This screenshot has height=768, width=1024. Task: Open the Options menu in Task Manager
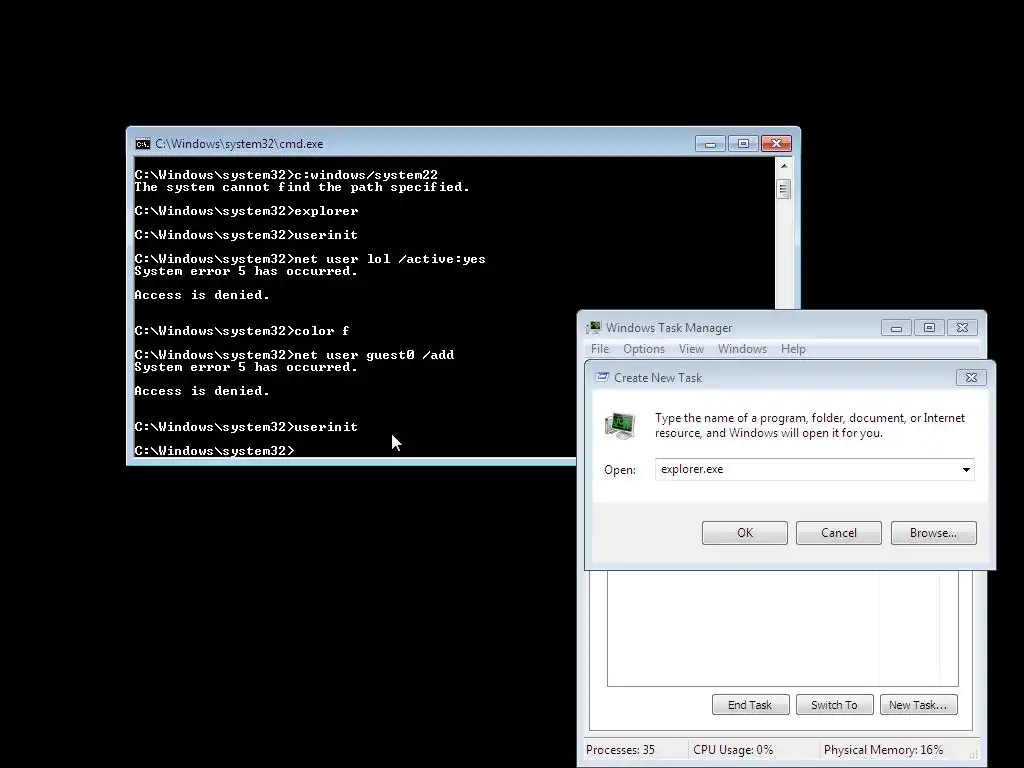643,349
